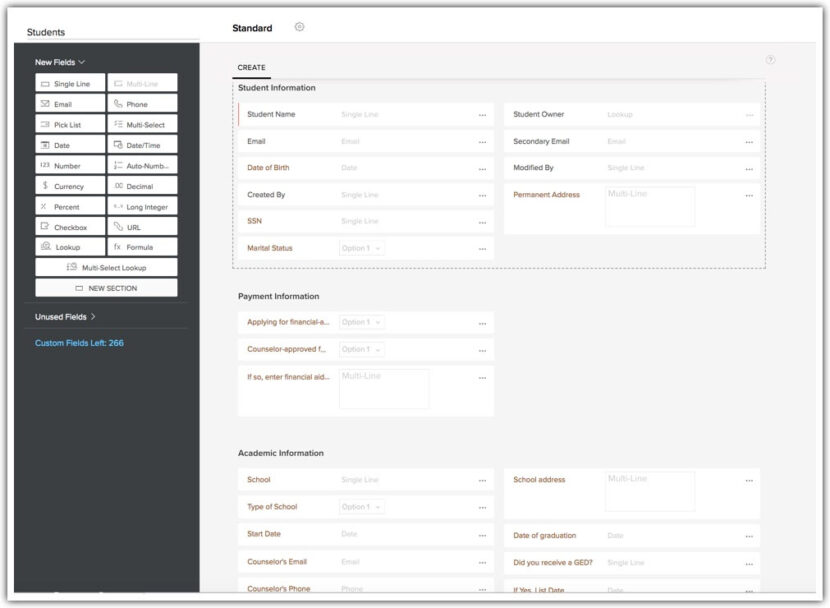Select the URL field type
The image size is (830, 608).
pyautogui.click(x=140, y=227)
